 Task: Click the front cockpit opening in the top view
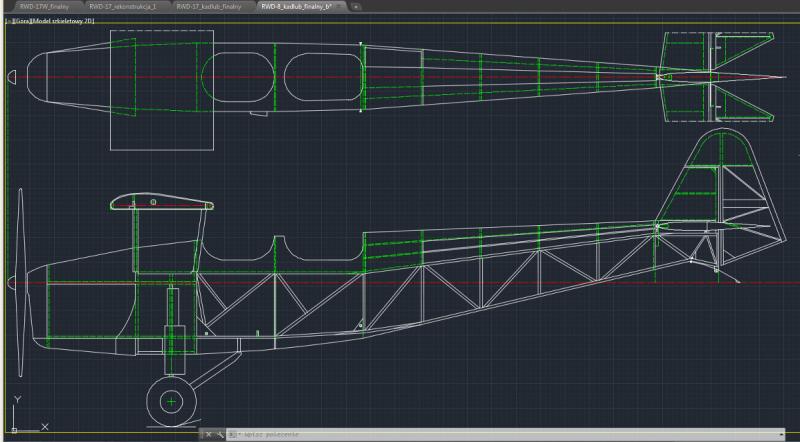[237, 78]
